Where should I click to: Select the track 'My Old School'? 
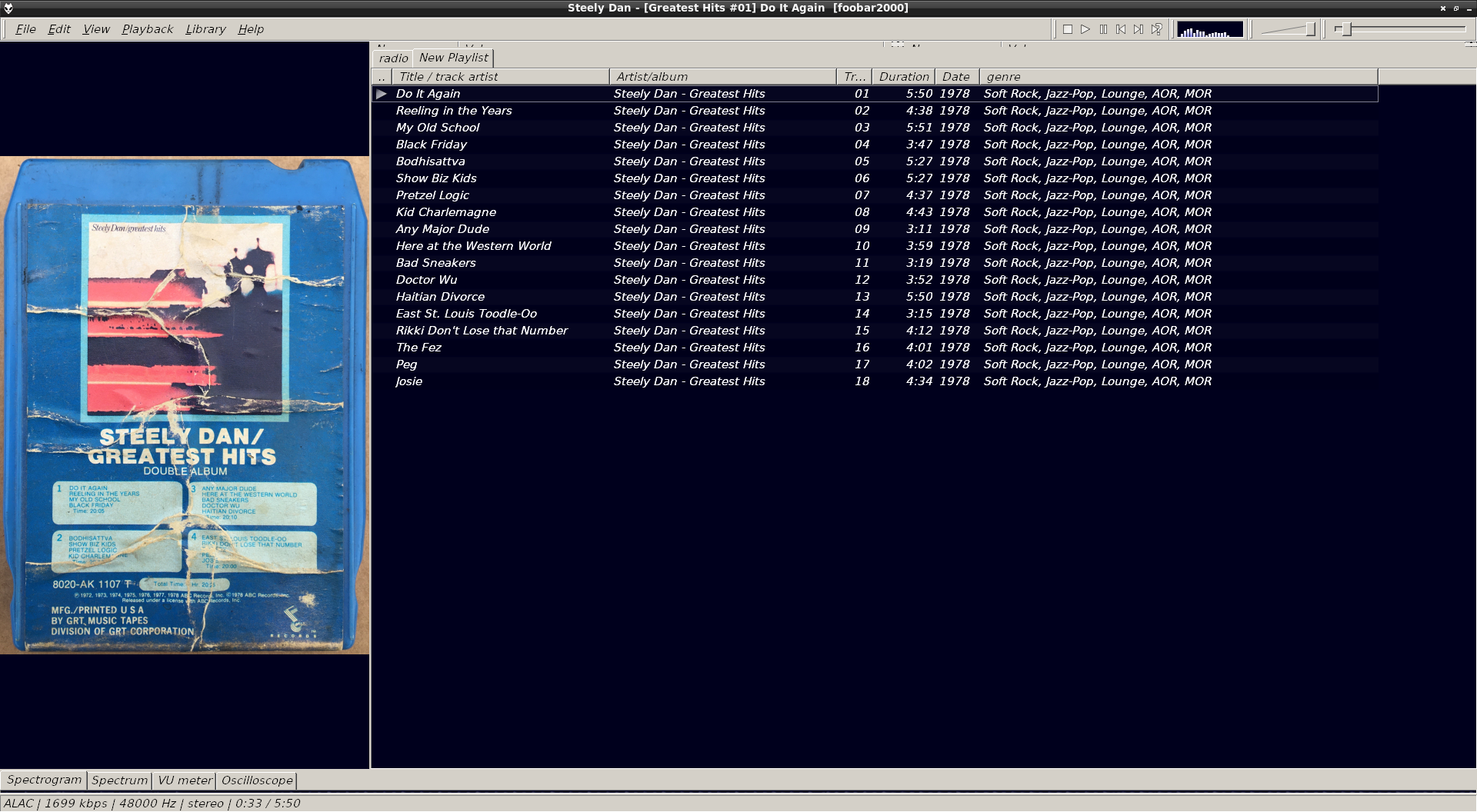[875, 128]
